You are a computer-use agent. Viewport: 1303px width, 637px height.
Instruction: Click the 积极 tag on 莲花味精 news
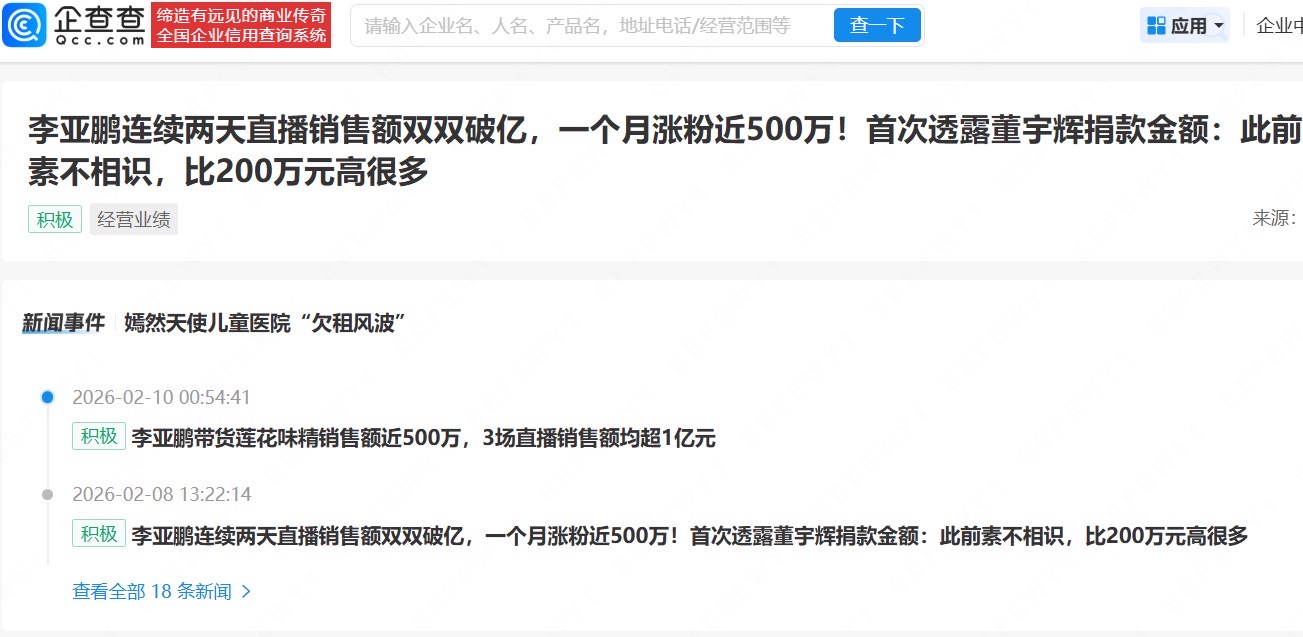click(x=99, y=437)
